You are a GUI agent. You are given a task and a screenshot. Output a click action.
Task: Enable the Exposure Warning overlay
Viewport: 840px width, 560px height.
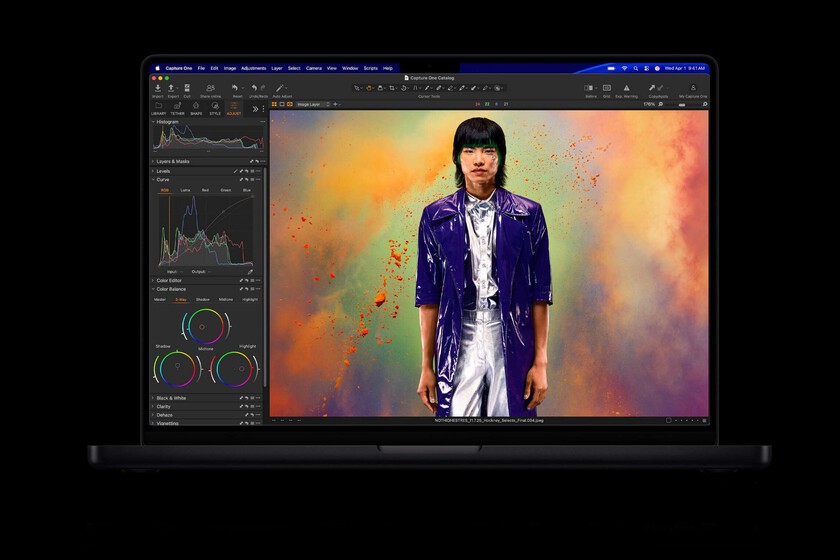click(x=627, y=88)
